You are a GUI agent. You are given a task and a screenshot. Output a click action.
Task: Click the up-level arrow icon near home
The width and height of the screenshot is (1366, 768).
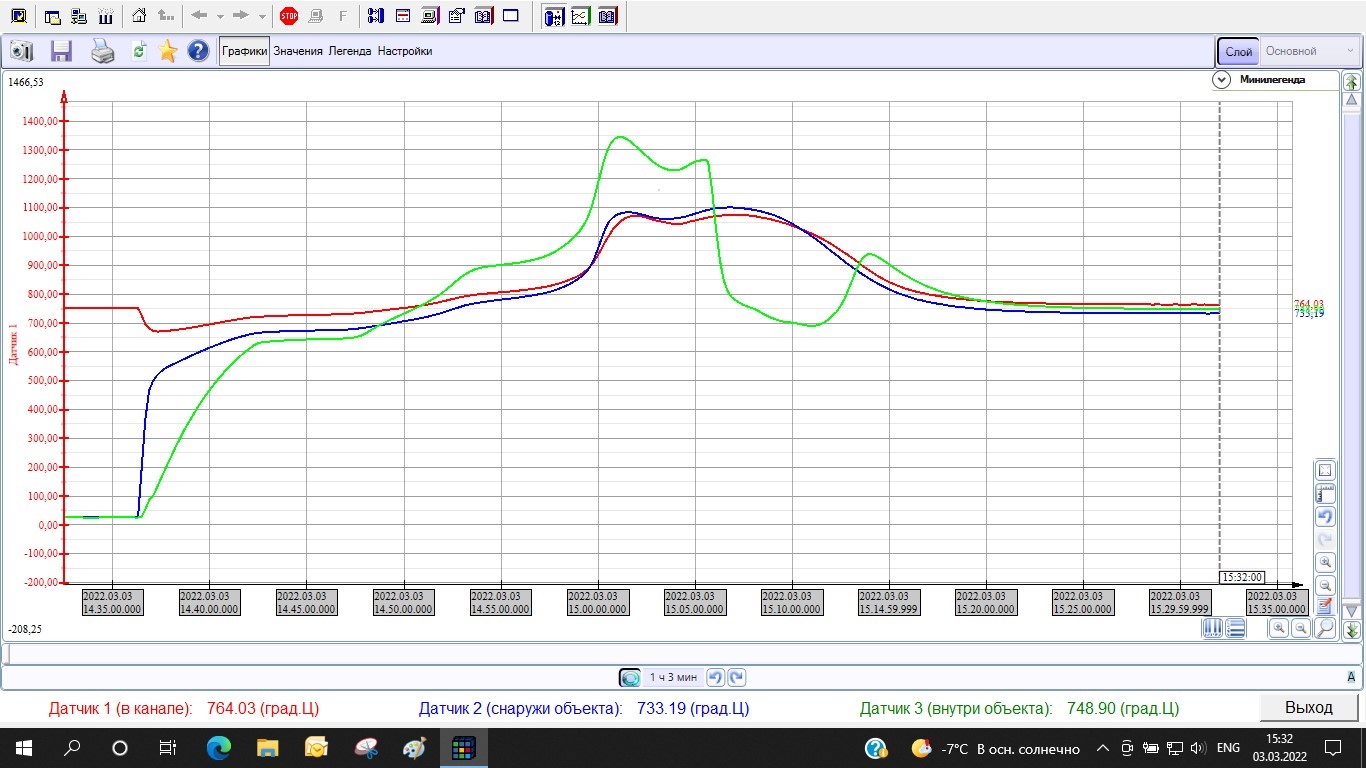(166, 16)
